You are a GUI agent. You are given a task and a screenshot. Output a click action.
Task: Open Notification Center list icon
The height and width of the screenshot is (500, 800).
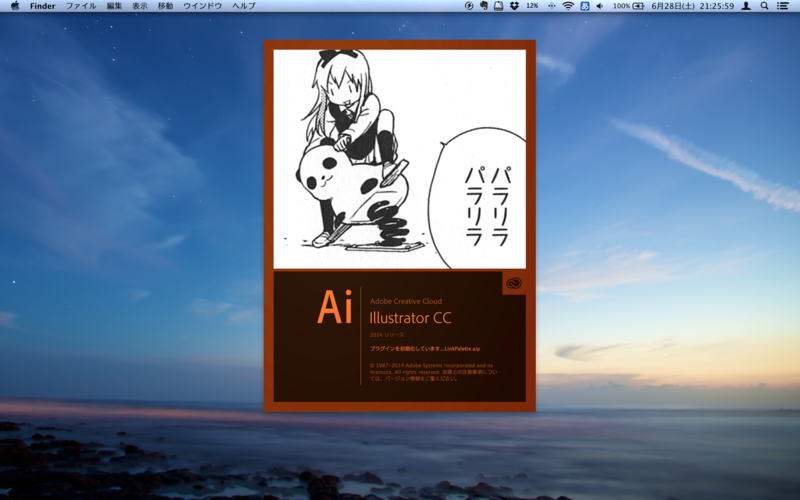(782, 6)
